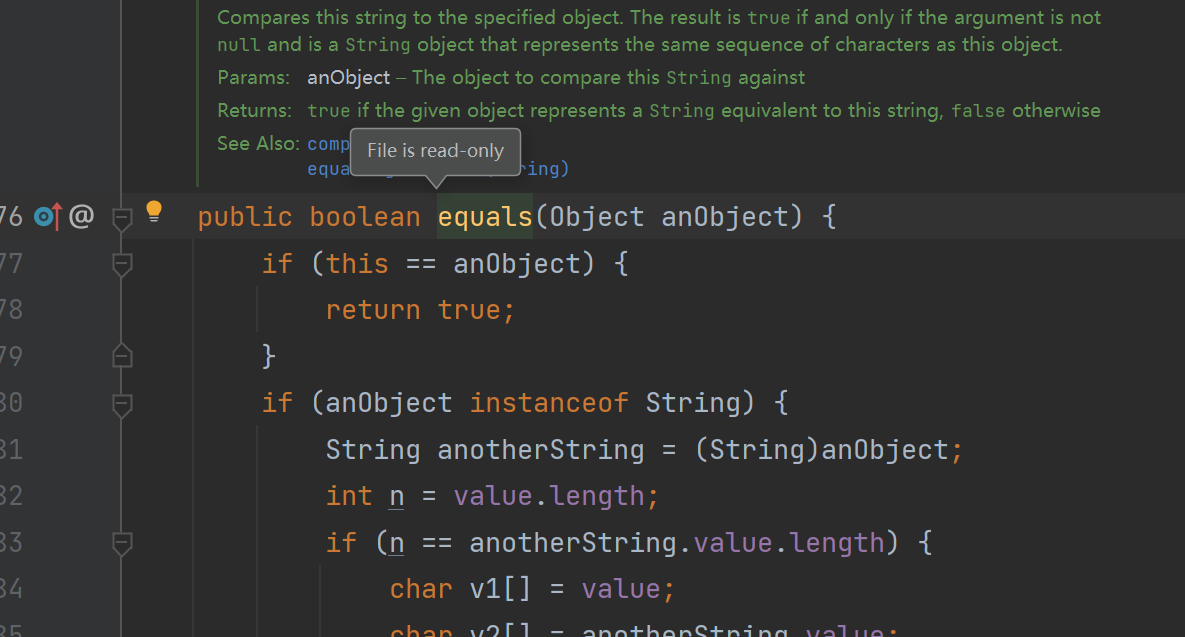The width and height of the screenshot is (1185, 637).
Task: Click the 'File is read-only' tooltip
Action: click(x=435, y=152)
